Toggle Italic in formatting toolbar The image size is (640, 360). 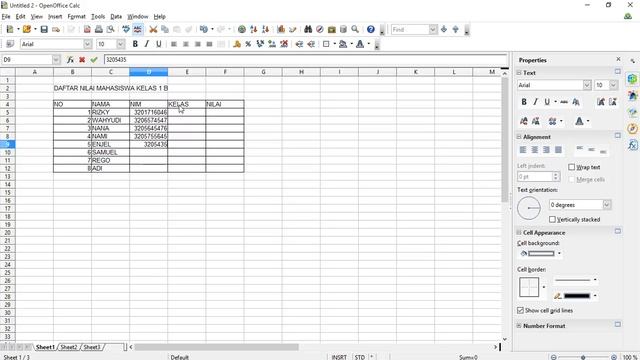[147, 44]
